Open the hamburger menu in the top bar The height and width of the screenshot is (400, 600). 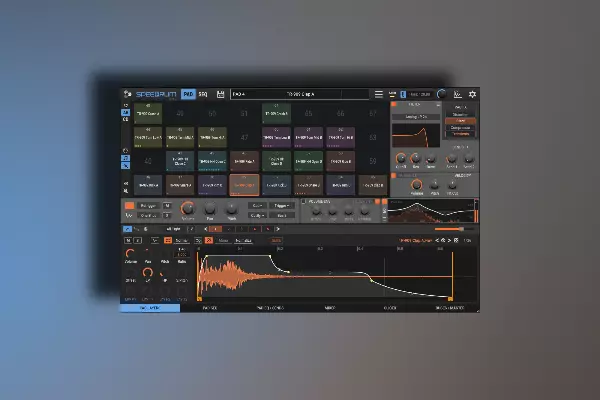tap(378, 94)
